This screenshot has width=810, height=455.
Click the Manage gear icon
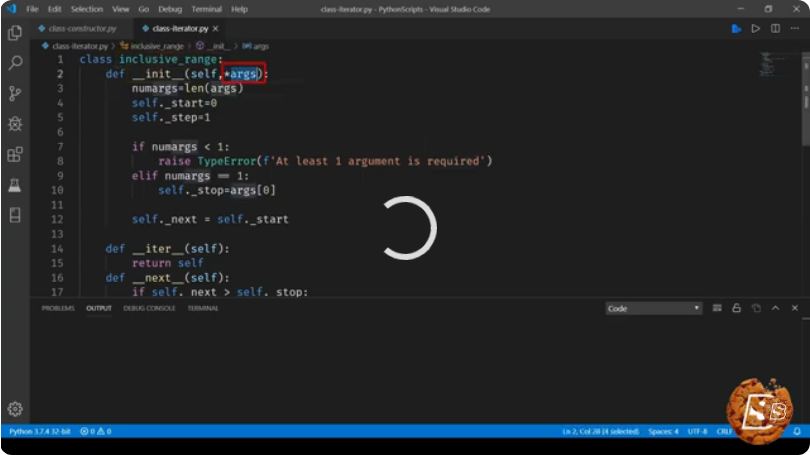[15, 409]
